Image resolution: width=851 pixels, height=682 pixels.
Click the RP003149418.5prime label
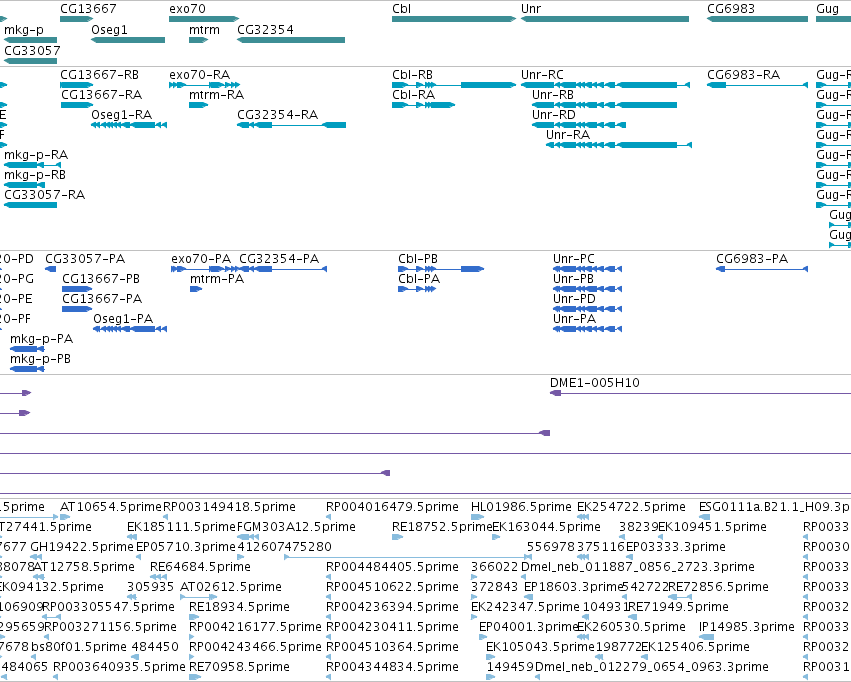coord(230,507)
